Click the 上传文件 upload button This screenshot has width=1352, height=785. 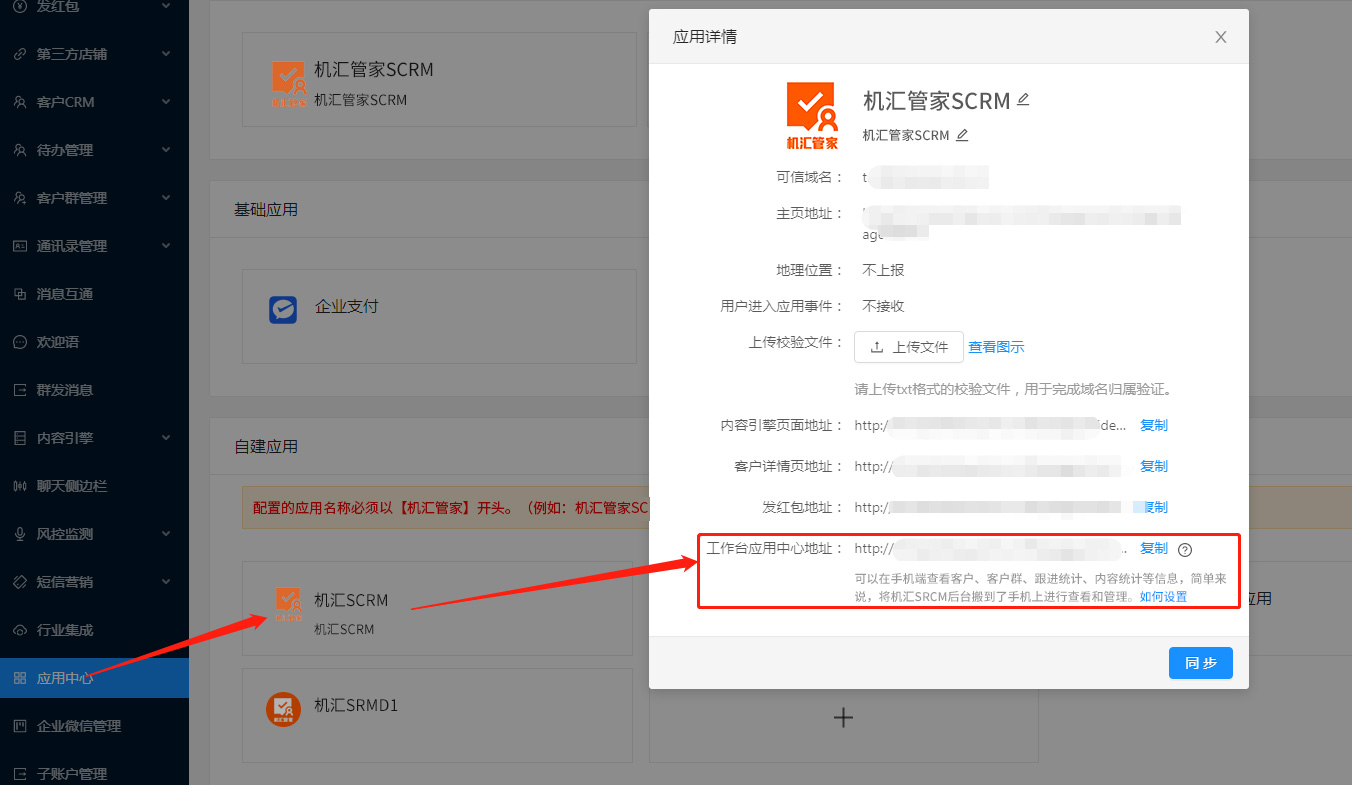pos(909,347)
